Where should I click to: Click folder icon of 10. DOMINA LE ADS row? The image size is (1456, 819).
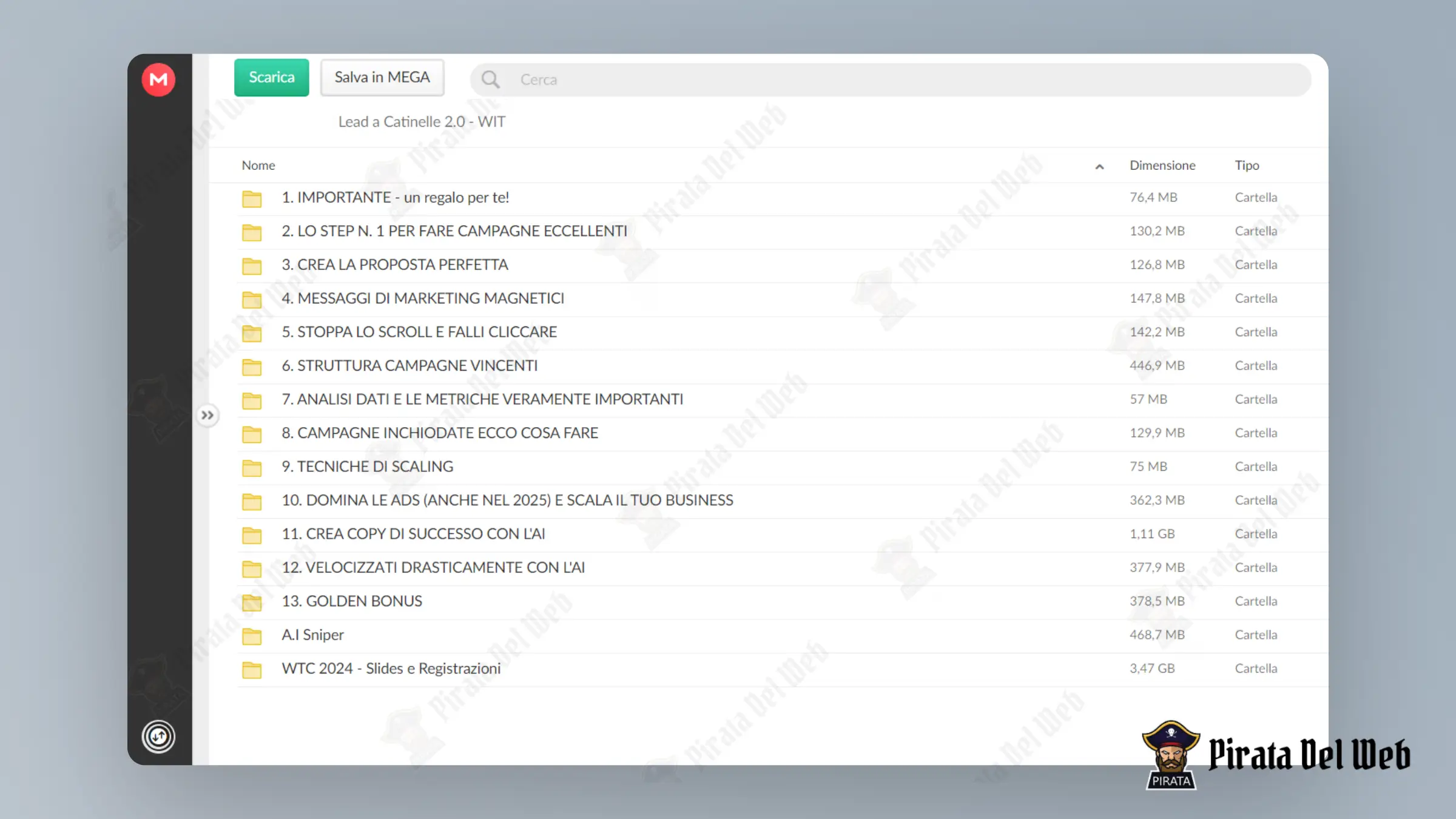(252, 502)
